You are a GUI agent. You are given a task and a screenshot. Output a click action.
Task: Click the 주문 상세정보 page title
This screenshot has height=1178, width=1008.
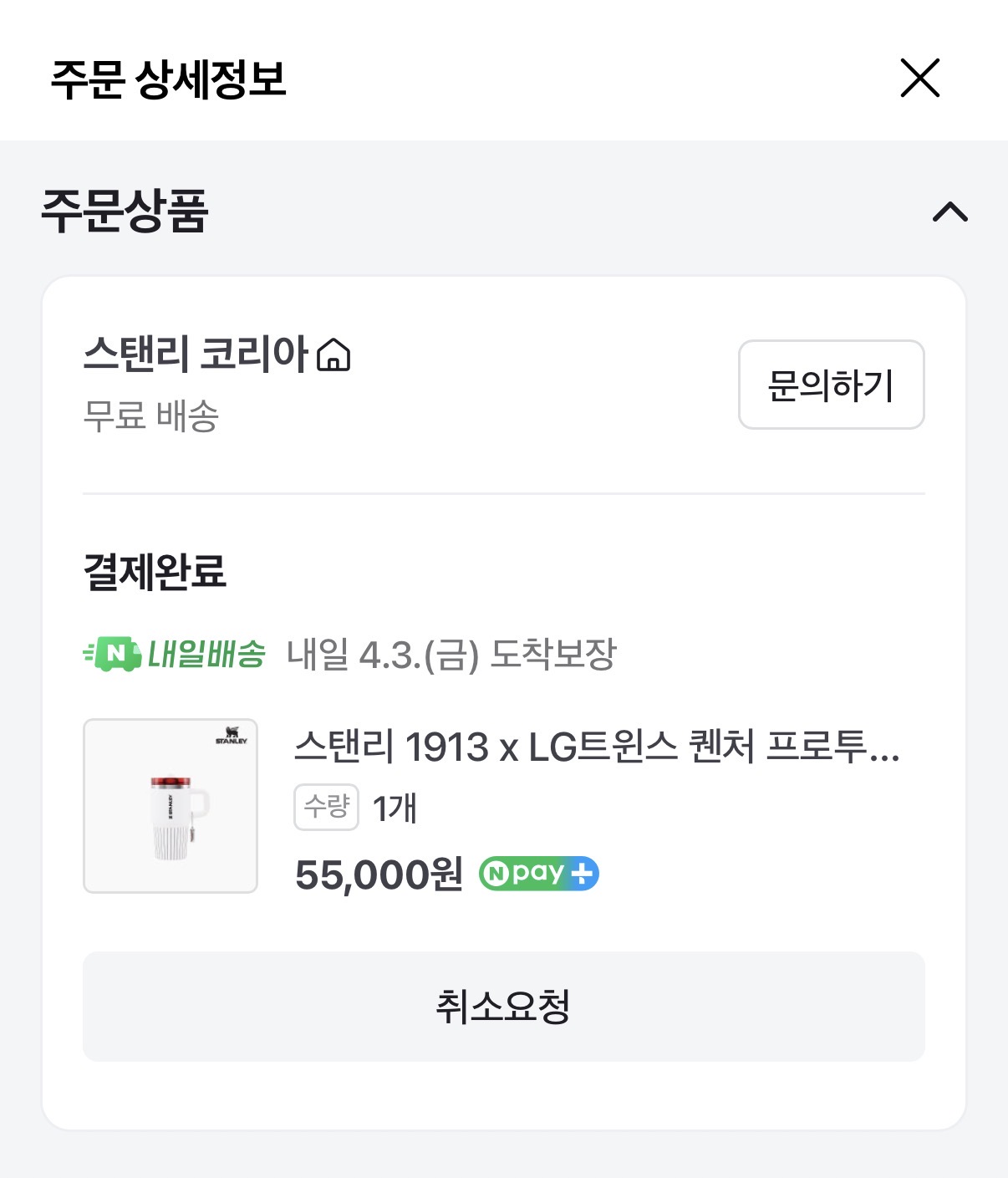(x=168, y=79)
